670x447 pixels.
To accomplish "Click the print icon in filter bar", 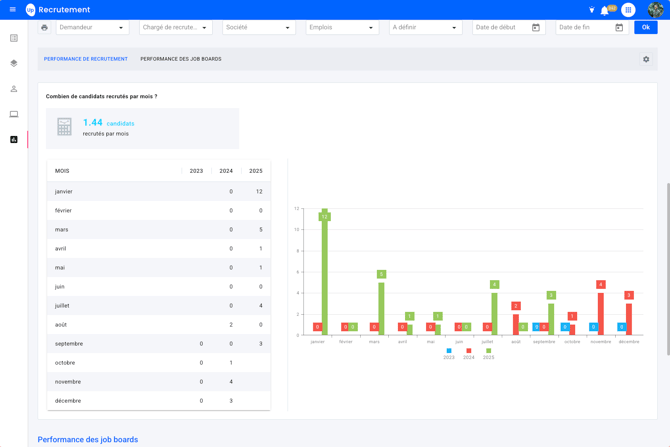I will click(x=44, y=28).
